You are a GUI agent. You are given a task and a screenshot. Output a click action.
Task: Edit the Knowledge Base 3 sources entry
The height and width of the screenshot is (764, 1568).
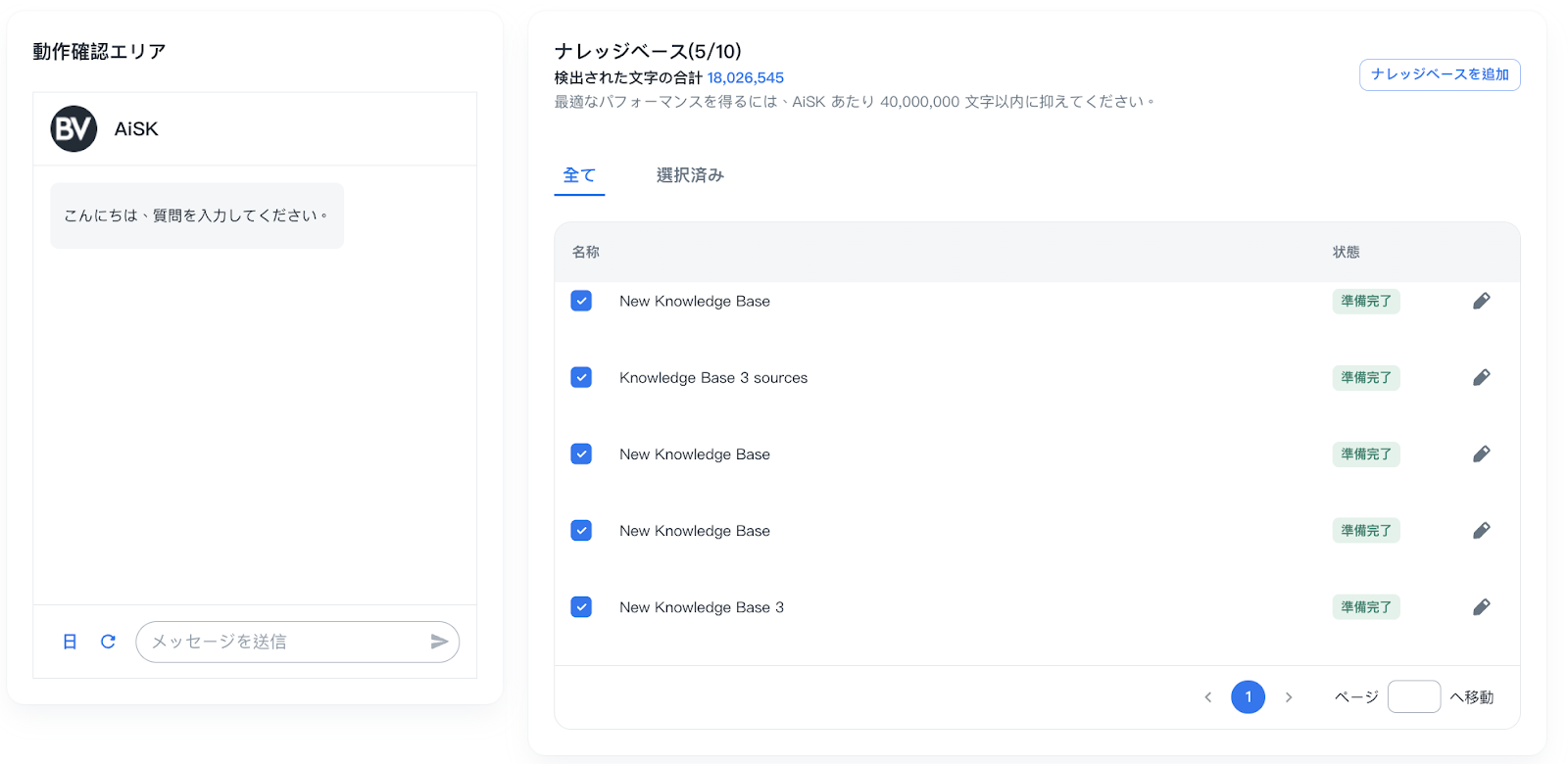click(x=1481, y=378)
